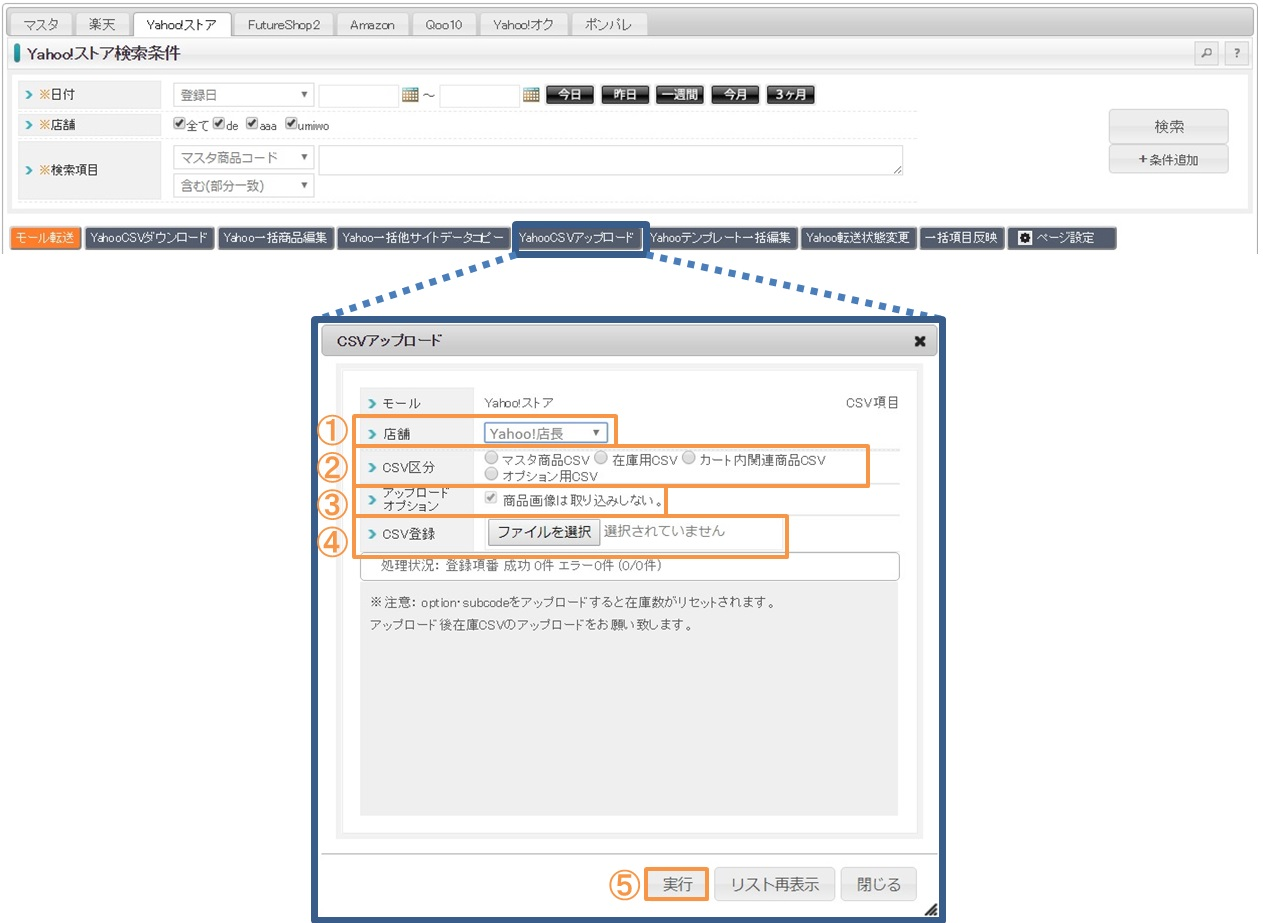This screenshot has height=923, width=1263.
Task: Close the CSVアップロード dialog with the X
Action: [920, 341]
